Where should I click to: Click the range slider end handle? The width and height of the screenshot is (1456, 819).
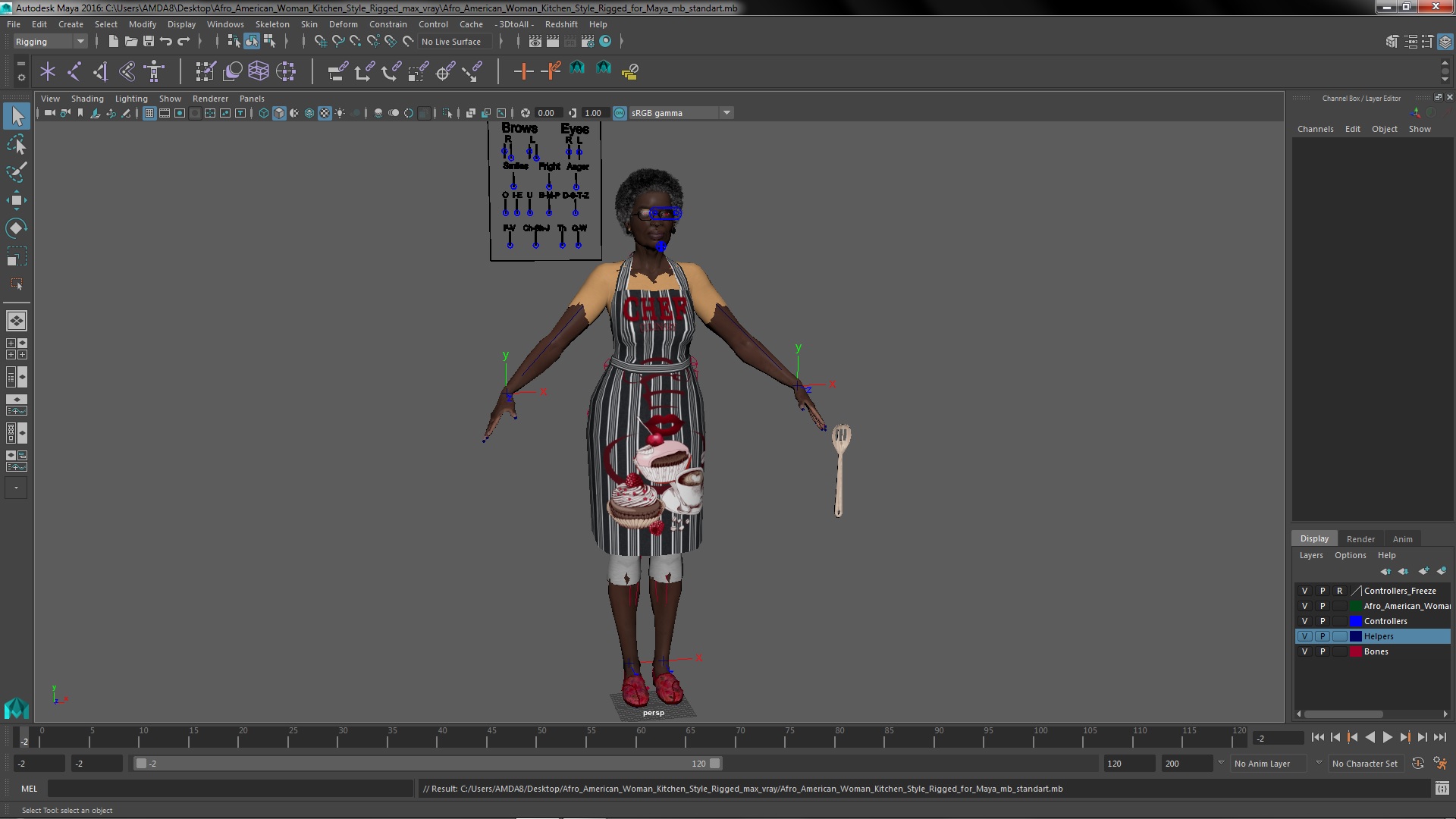[x=714, y=764]
